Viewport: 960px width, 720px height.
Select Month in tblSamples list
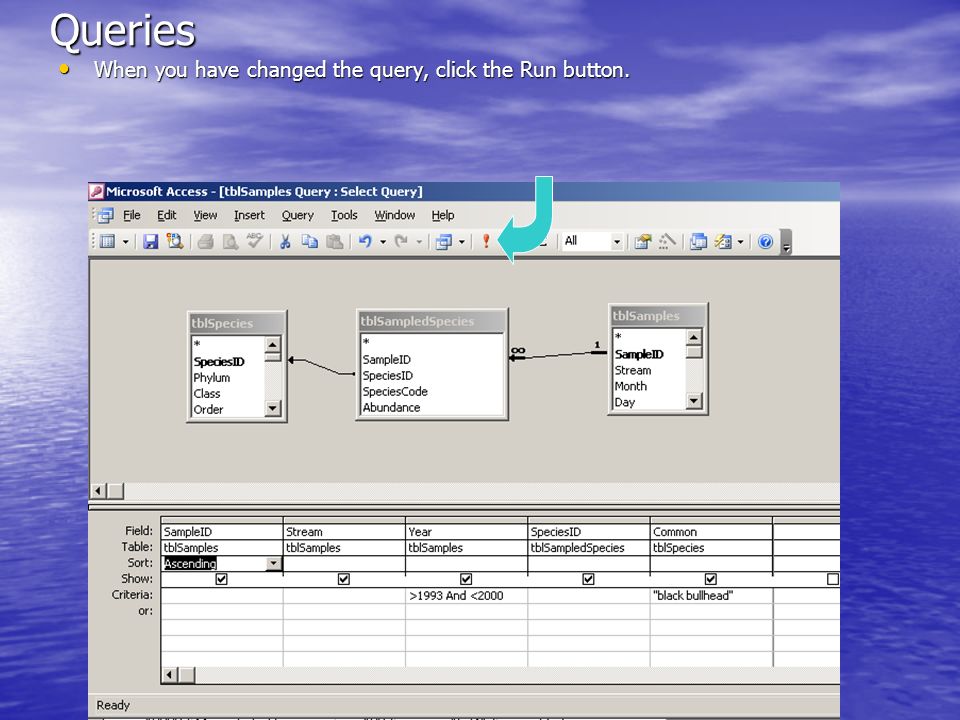point(631,386)
